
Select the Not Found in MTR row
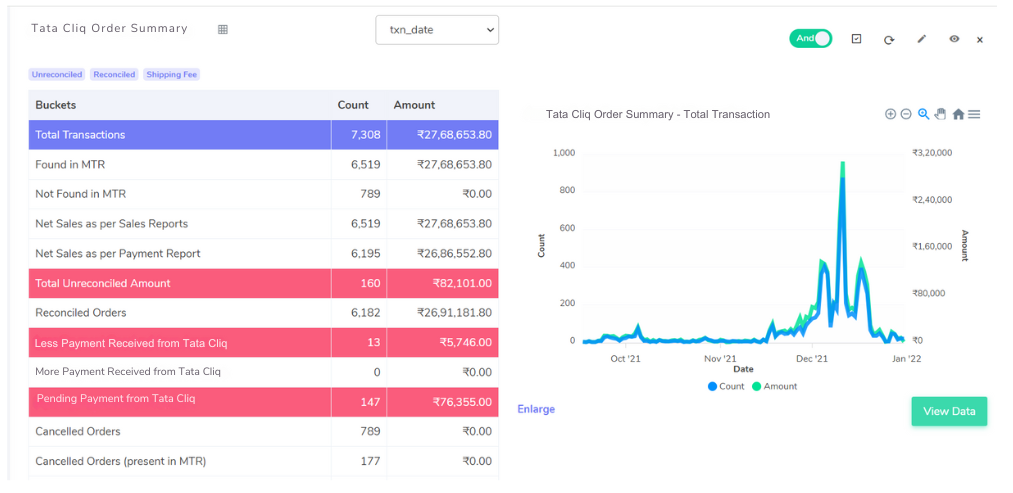click(x=264, y=194)
